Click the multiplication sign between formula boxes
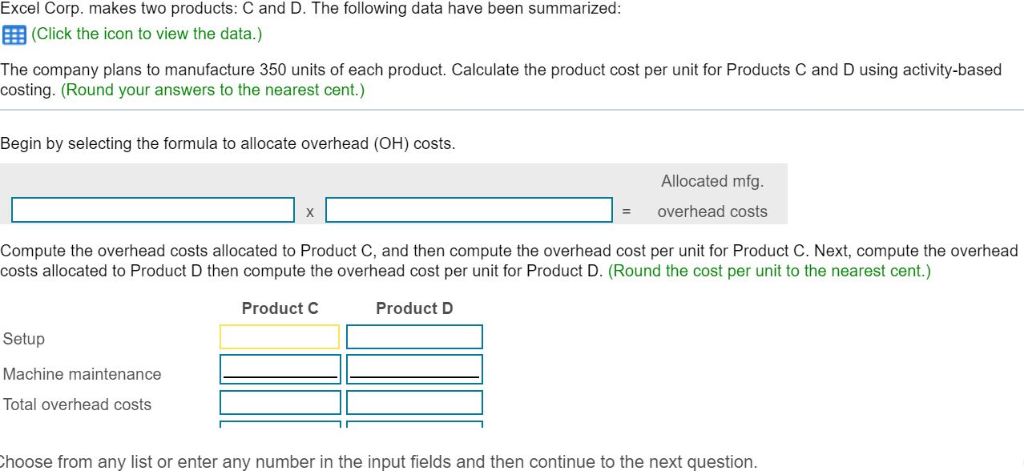The width and height of the screenshot is (1024, 471). (x=310, y=212)
